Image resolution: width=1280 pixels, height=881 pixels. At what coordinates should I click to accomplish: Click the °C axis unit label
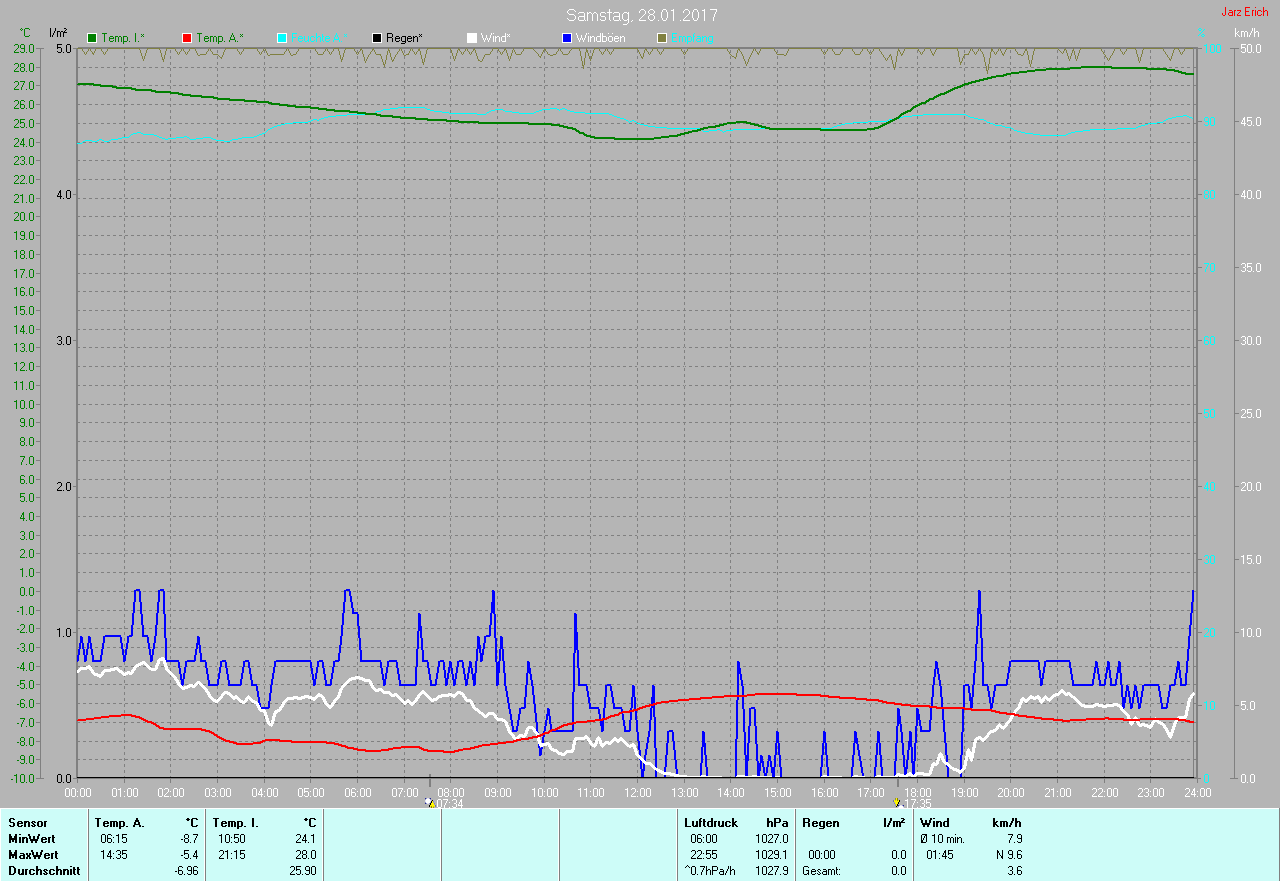pos(25,33)
